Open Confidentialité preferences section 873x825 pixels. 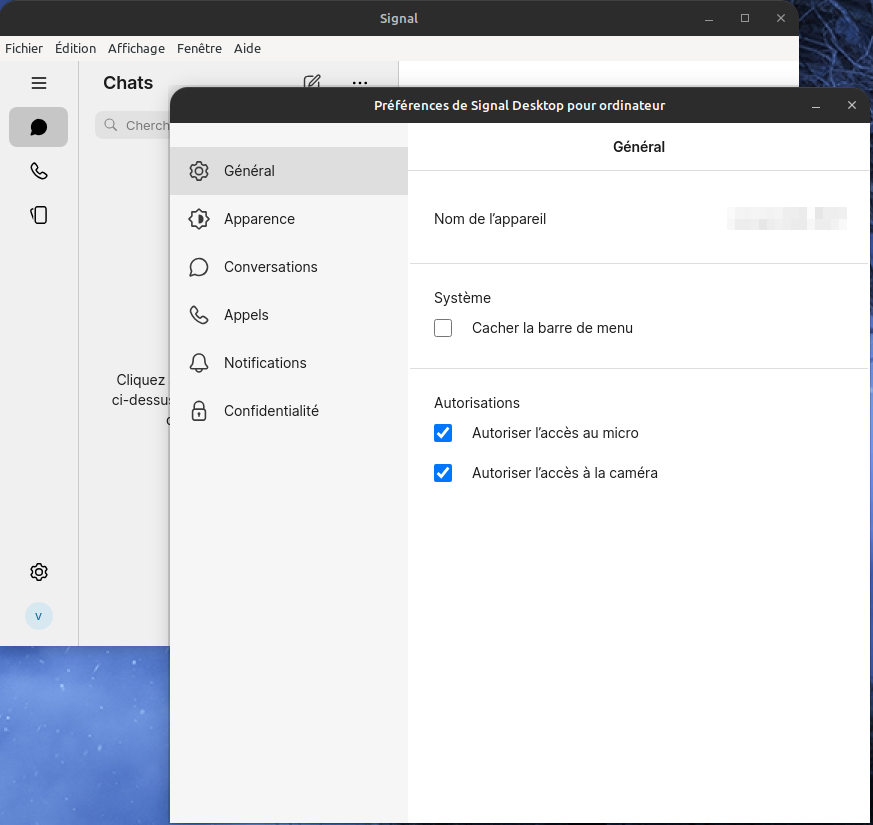[271, 411]
